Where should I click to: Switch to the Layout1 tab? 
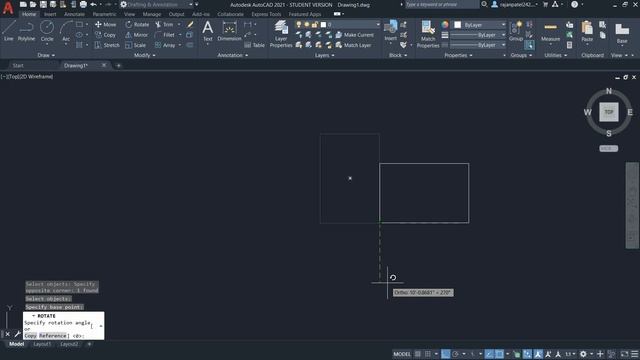(42, 344)
